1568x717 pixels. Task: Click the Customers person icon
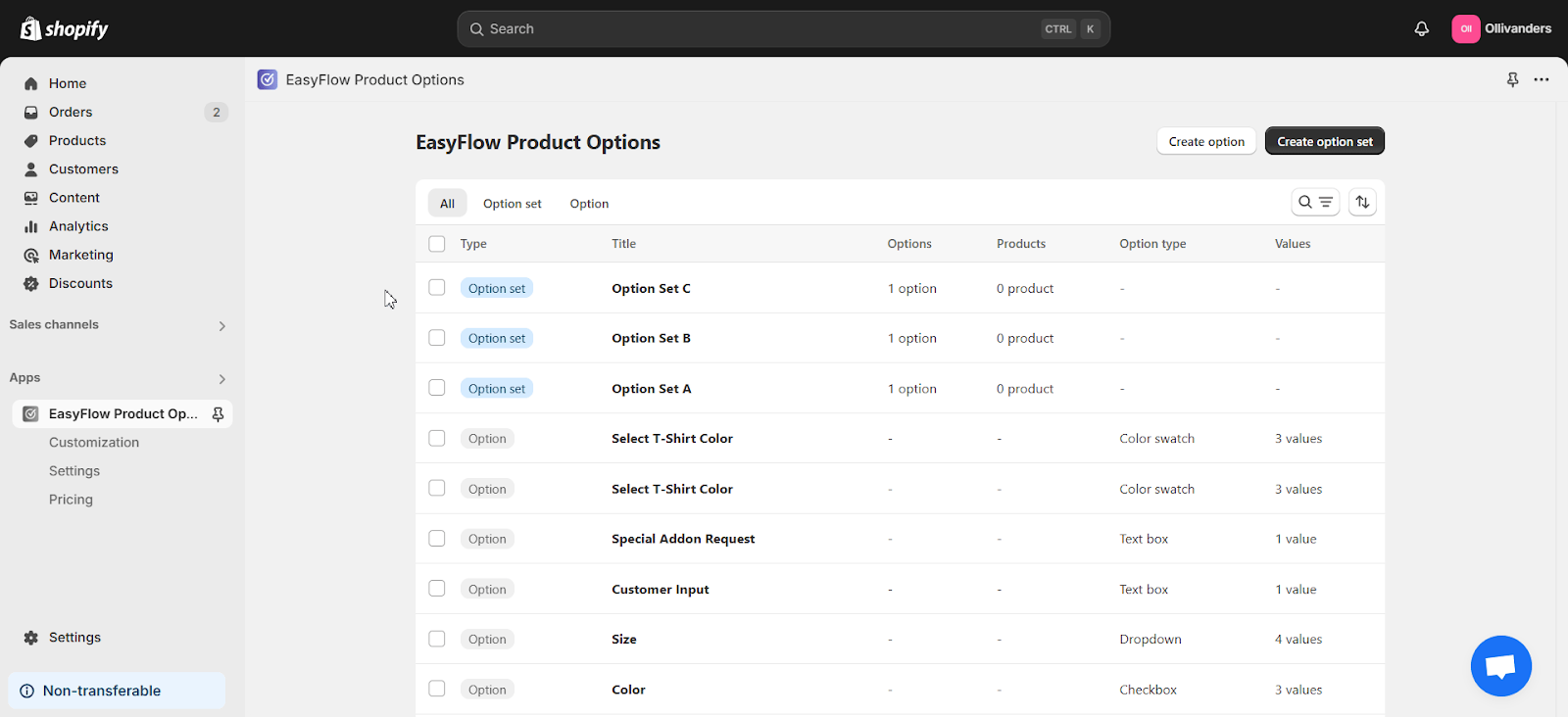31,168
